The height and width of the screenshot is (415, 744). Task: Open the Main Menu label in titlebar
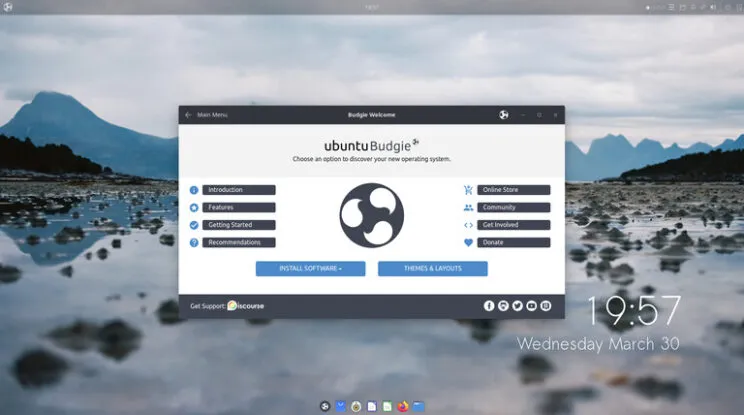coord(212,115)
